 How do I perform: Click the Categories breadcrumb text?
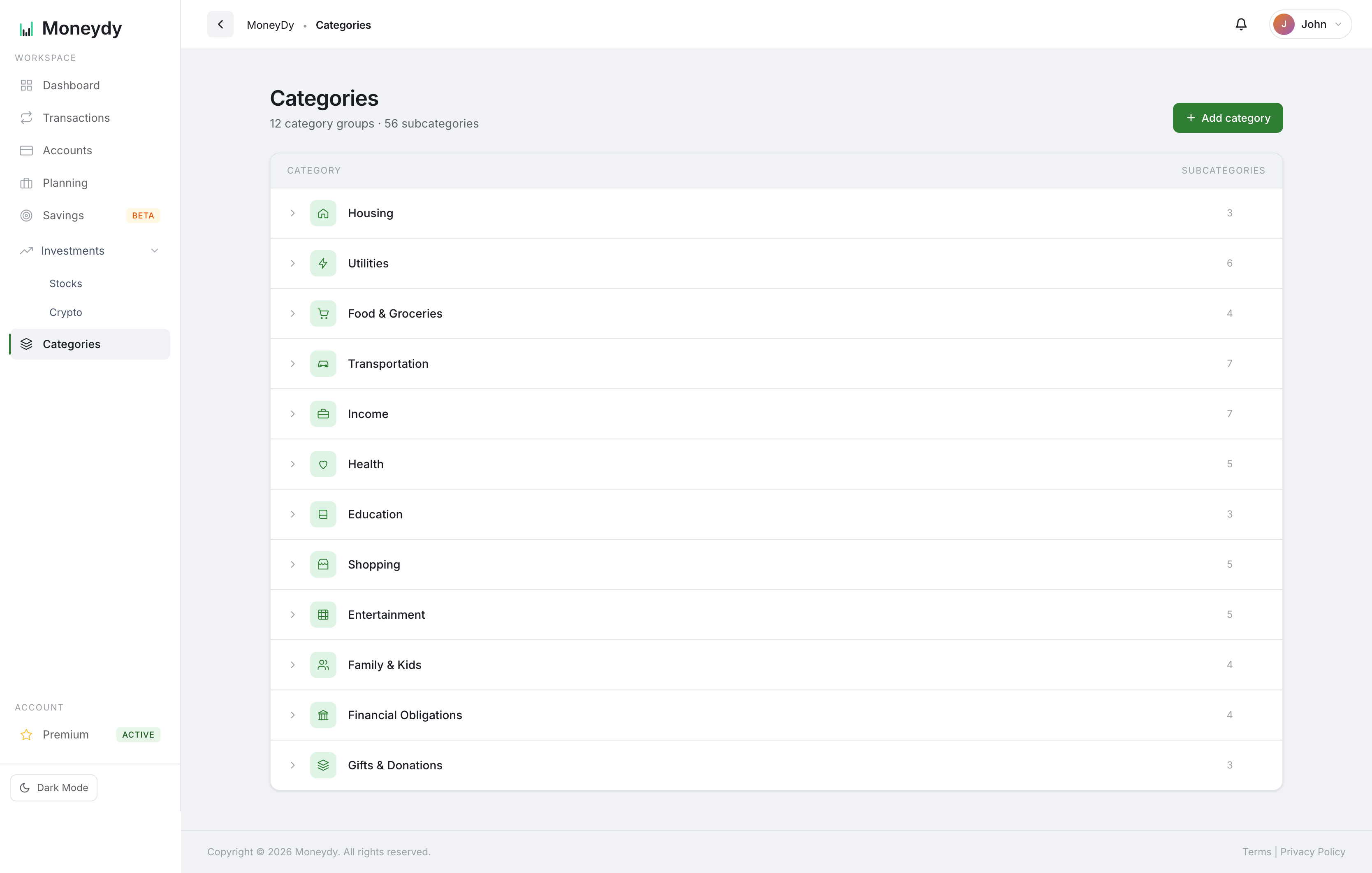coord(343,25)
